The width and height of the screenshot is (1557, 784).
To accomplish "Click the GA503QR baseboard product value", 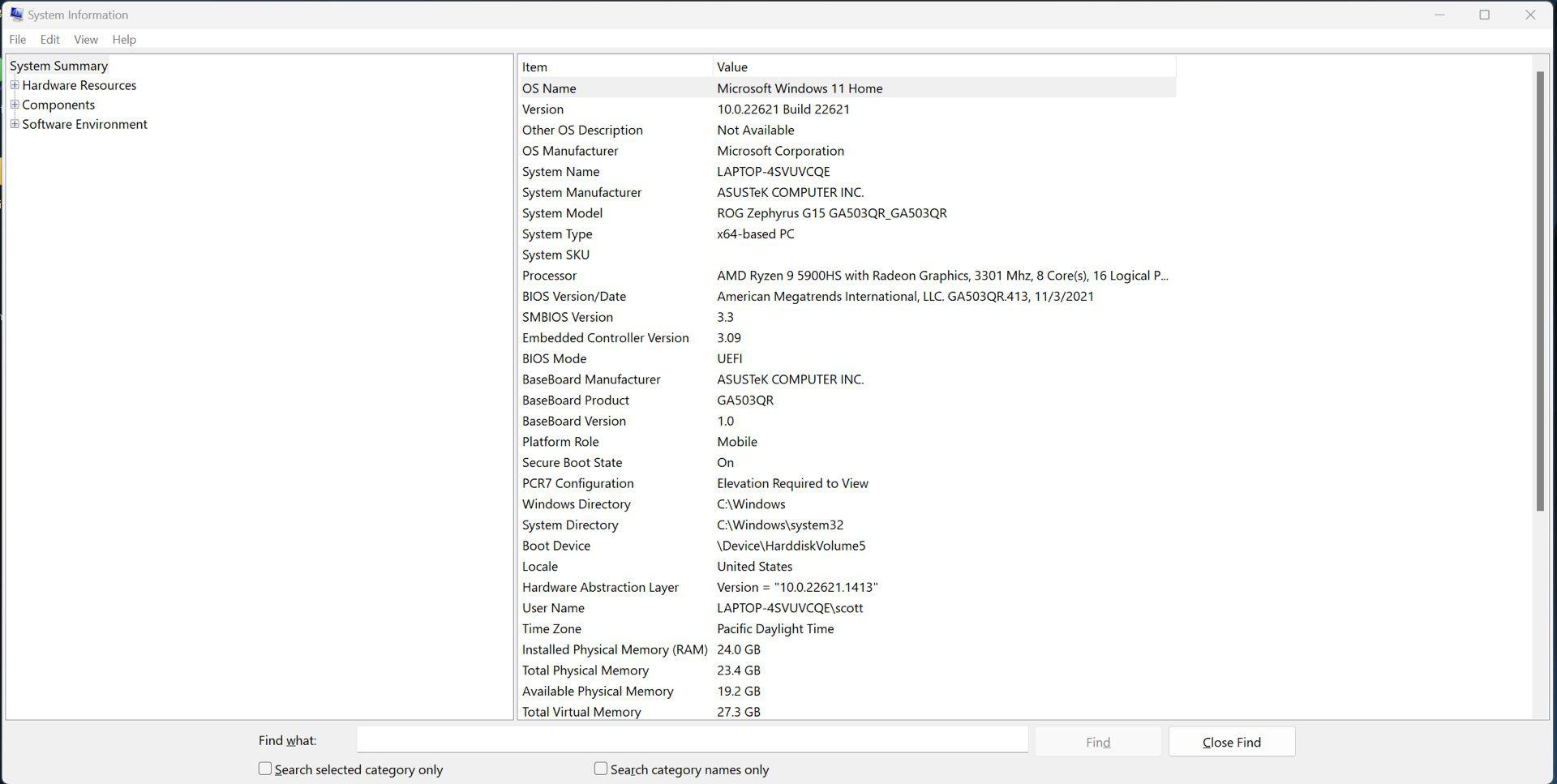I will point(745,400).
